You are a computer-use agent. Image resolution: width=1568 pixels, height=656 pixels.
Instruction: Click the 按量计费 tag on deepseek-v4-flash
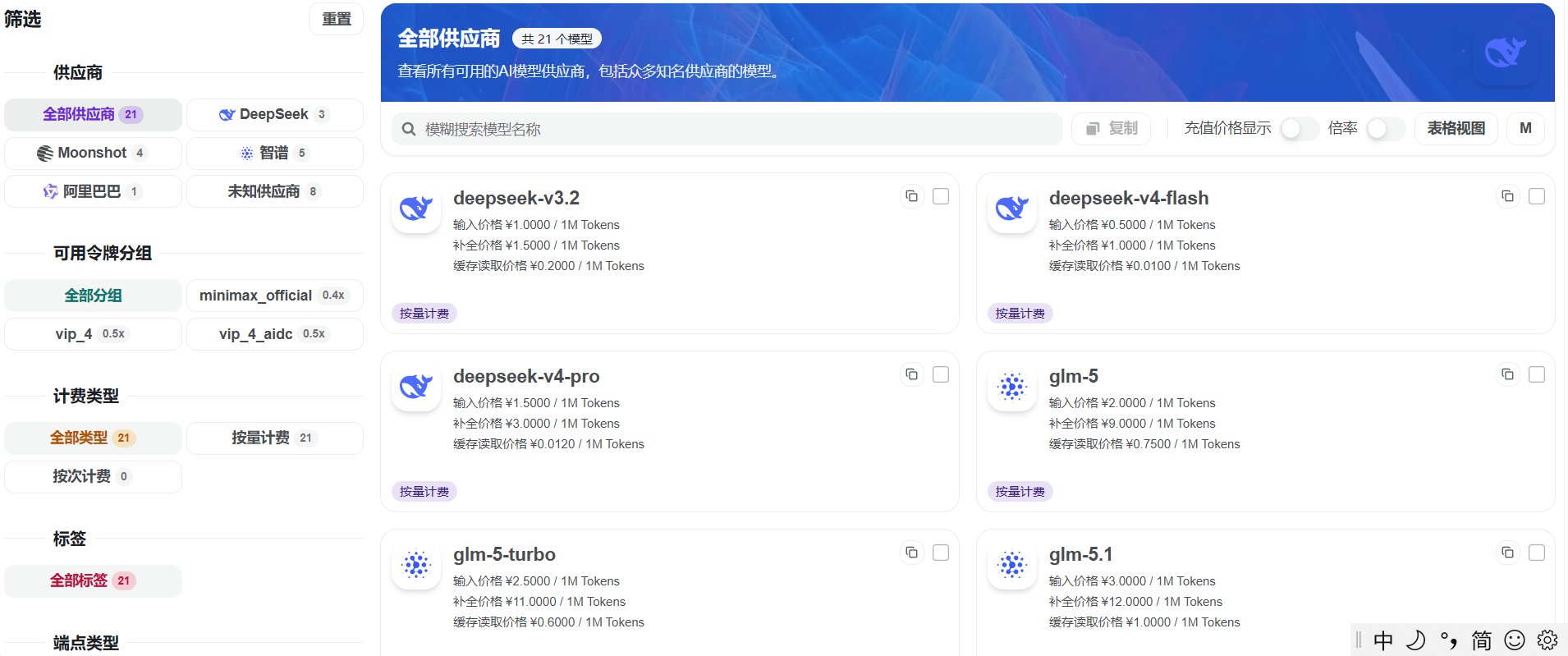1020,314
